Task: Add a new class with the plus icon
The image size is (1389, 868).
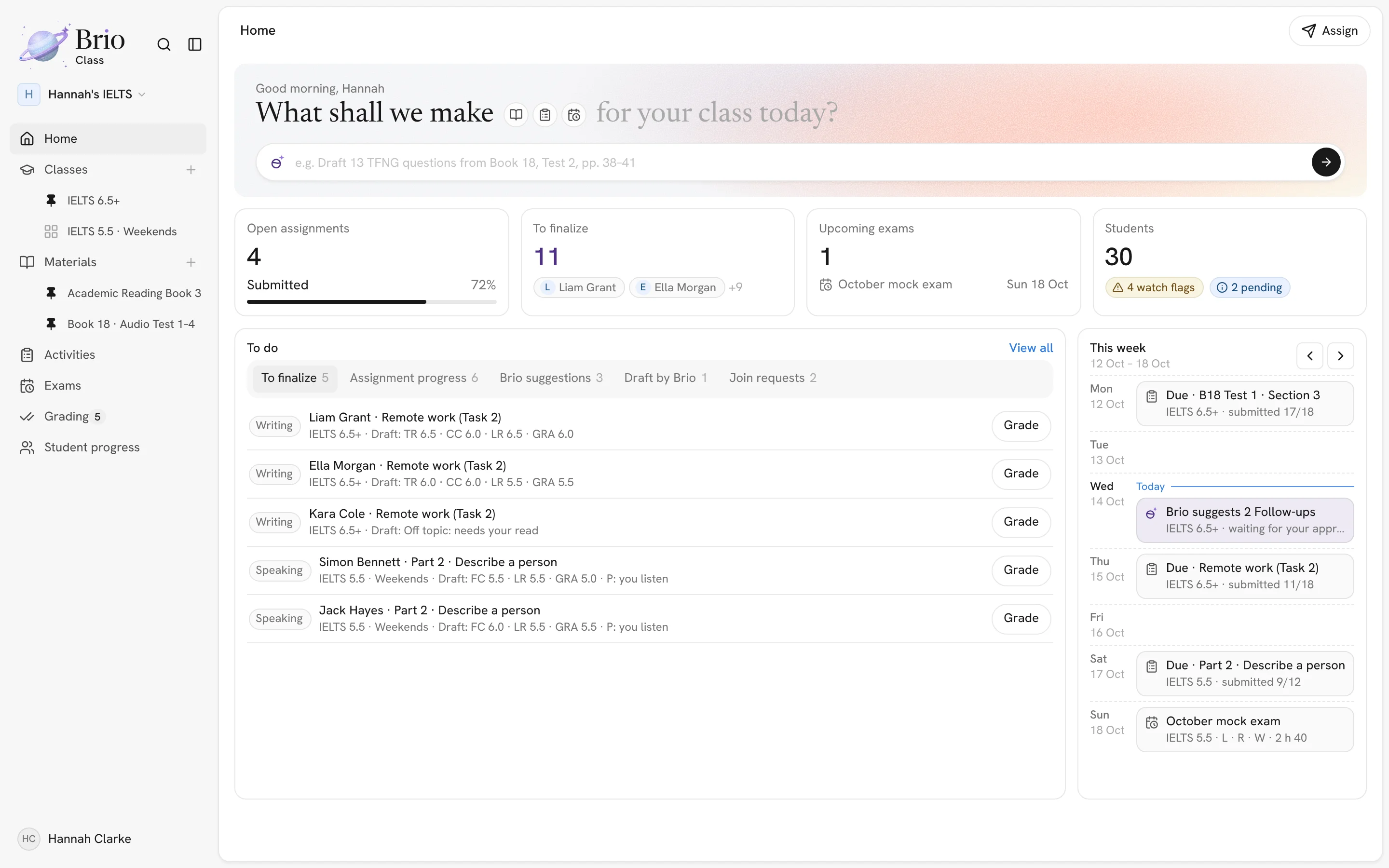Action: (x=191, y=169)
